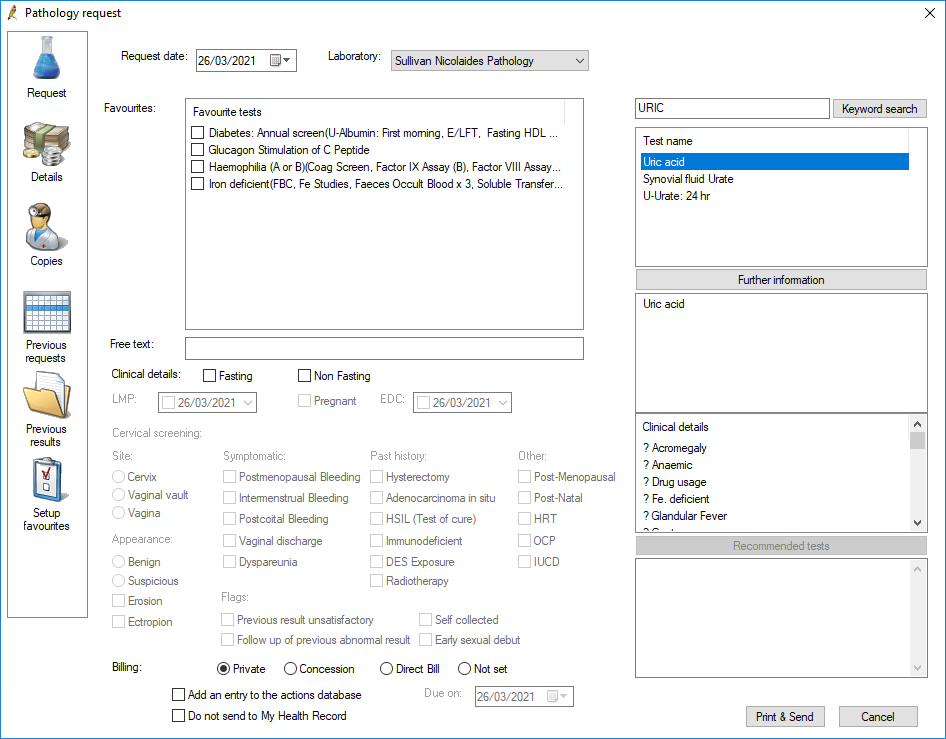The height and width of the screenshot is (739, 946).
Task: Click into the Free text field
Action: [384, 348]
